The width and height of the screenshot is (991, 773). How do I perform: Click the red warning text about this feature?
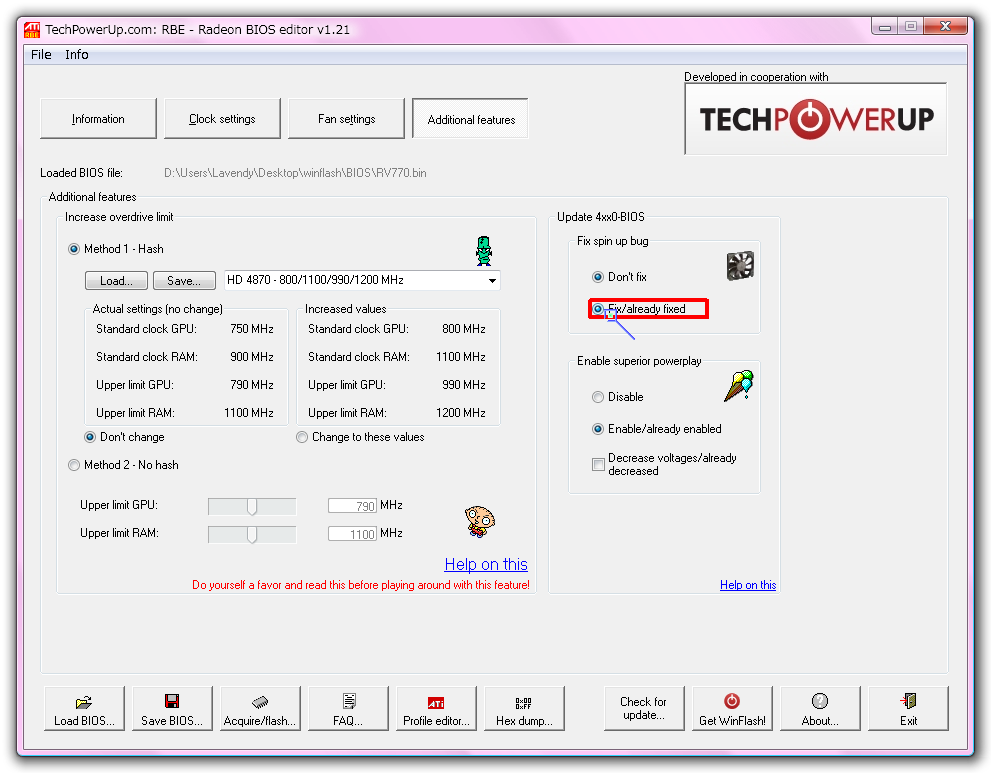[x=361, y=585]
